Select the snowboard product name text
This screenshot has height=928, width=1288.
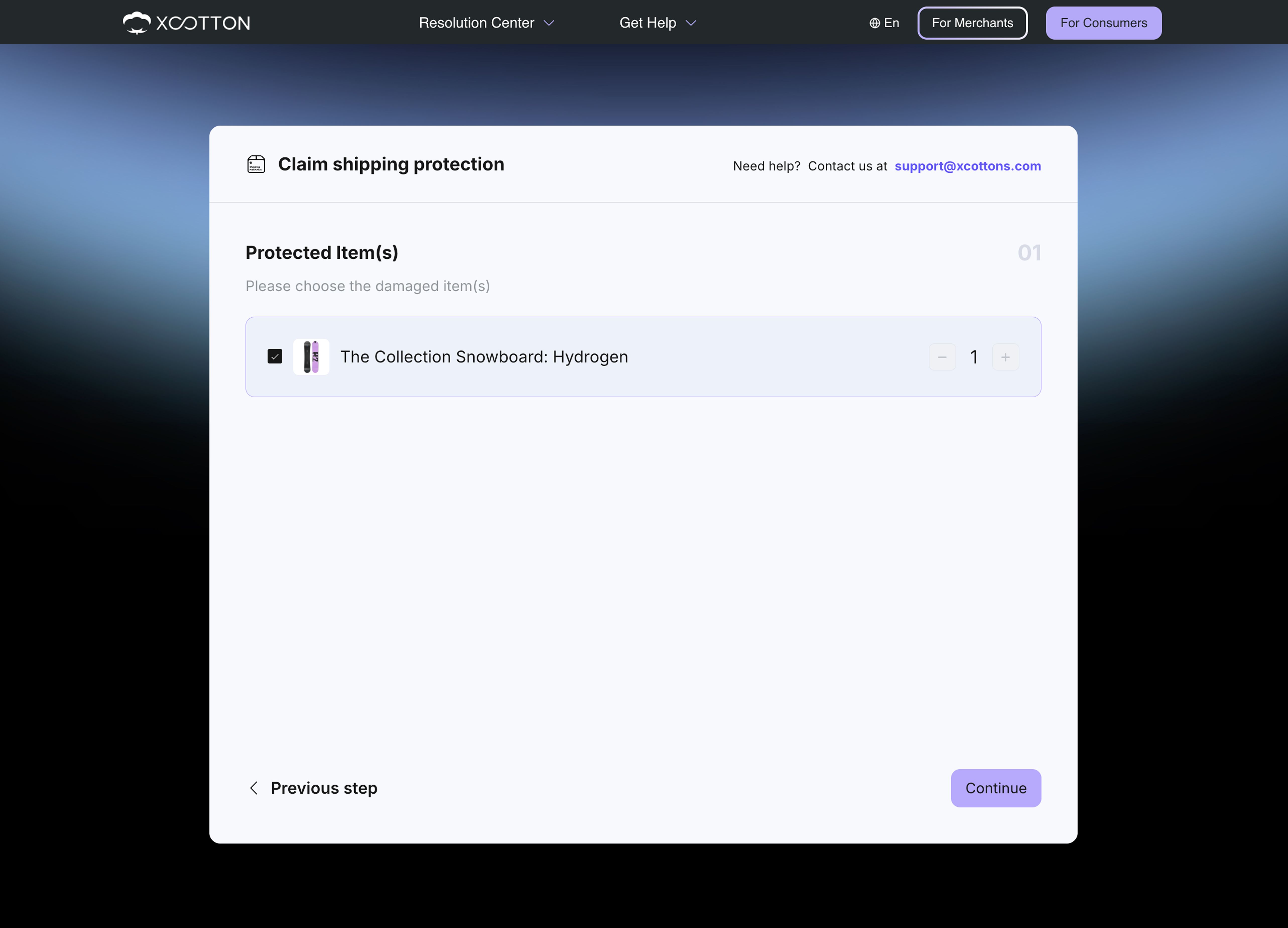tap(484, 356)
